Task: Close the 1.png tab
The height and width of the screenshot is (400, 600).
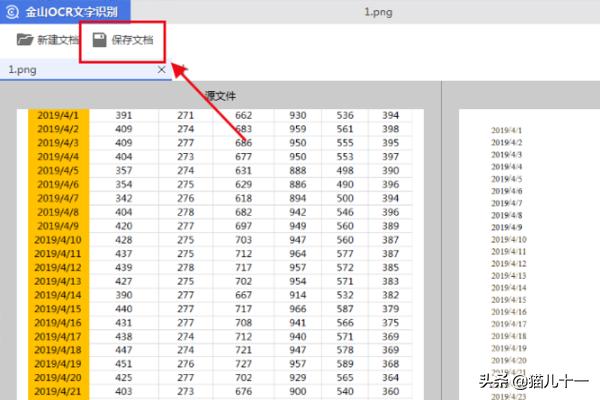Action: [x=162, y=70]
